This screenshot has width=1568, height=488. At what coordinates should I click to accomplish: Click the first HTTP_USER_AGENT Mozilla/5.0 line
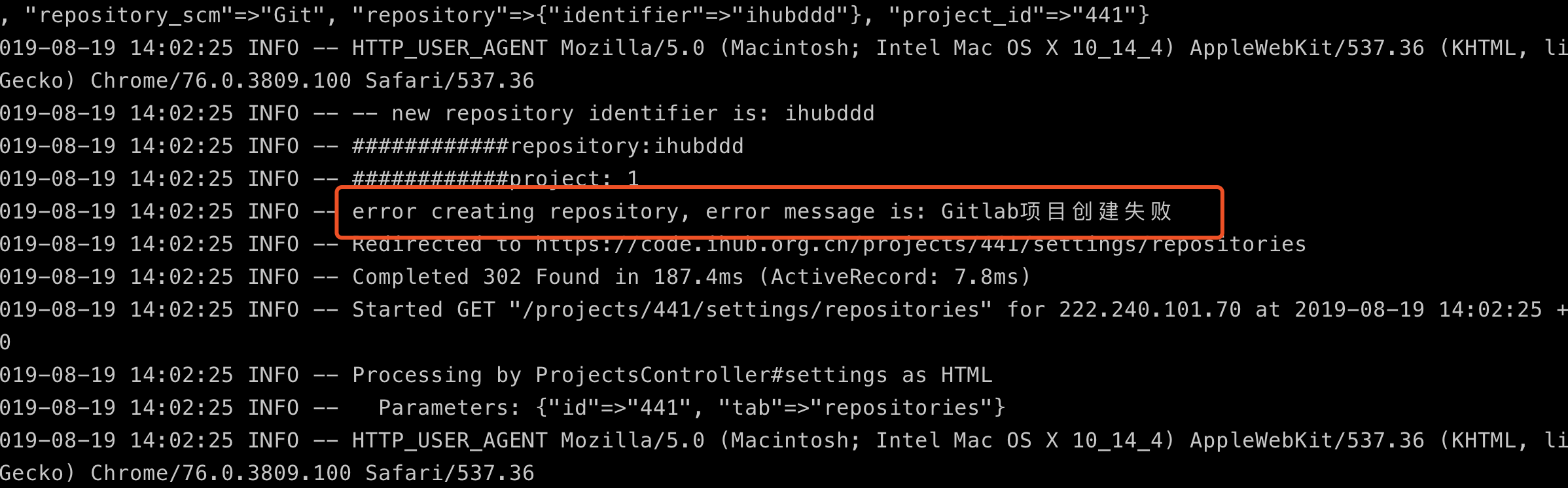click(783, 48)
